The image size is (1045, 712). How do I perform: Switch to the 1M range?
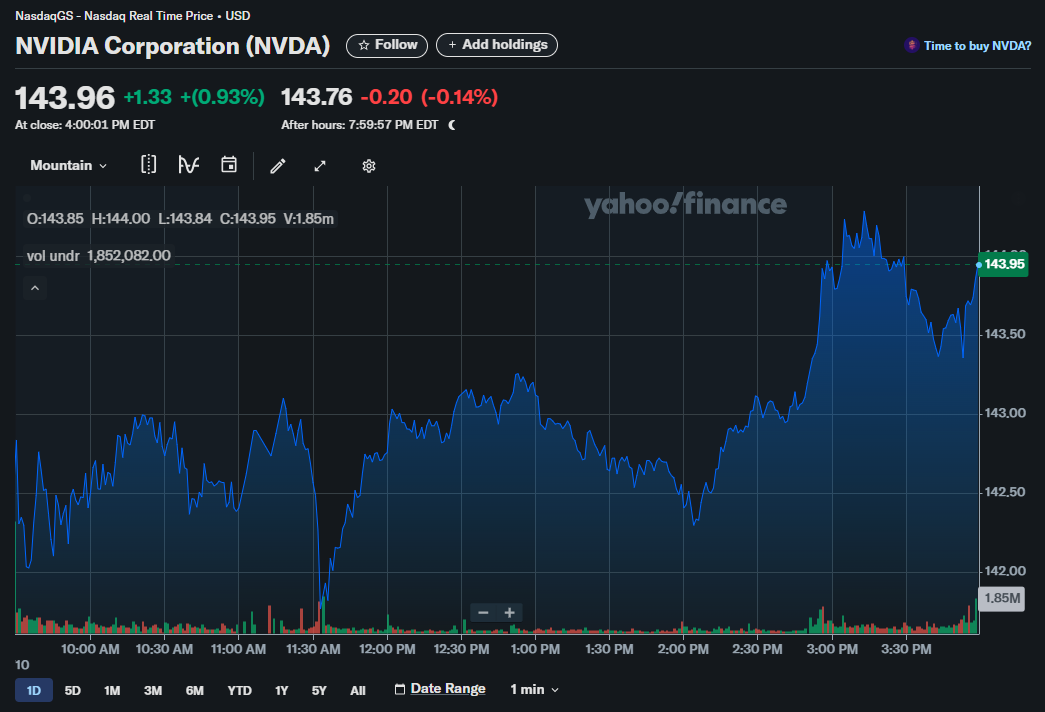point(112,690)
